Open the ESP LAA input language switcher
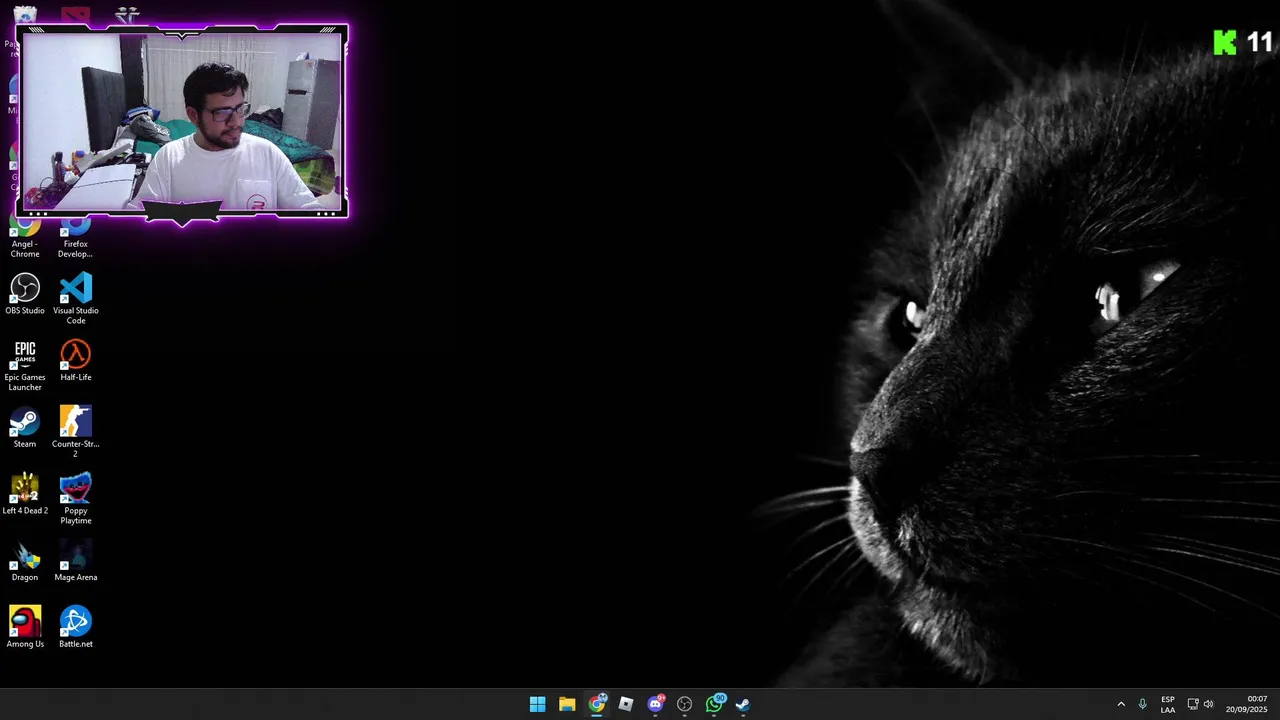This screenshot has width=1280, height=720. click(1168, 704)
